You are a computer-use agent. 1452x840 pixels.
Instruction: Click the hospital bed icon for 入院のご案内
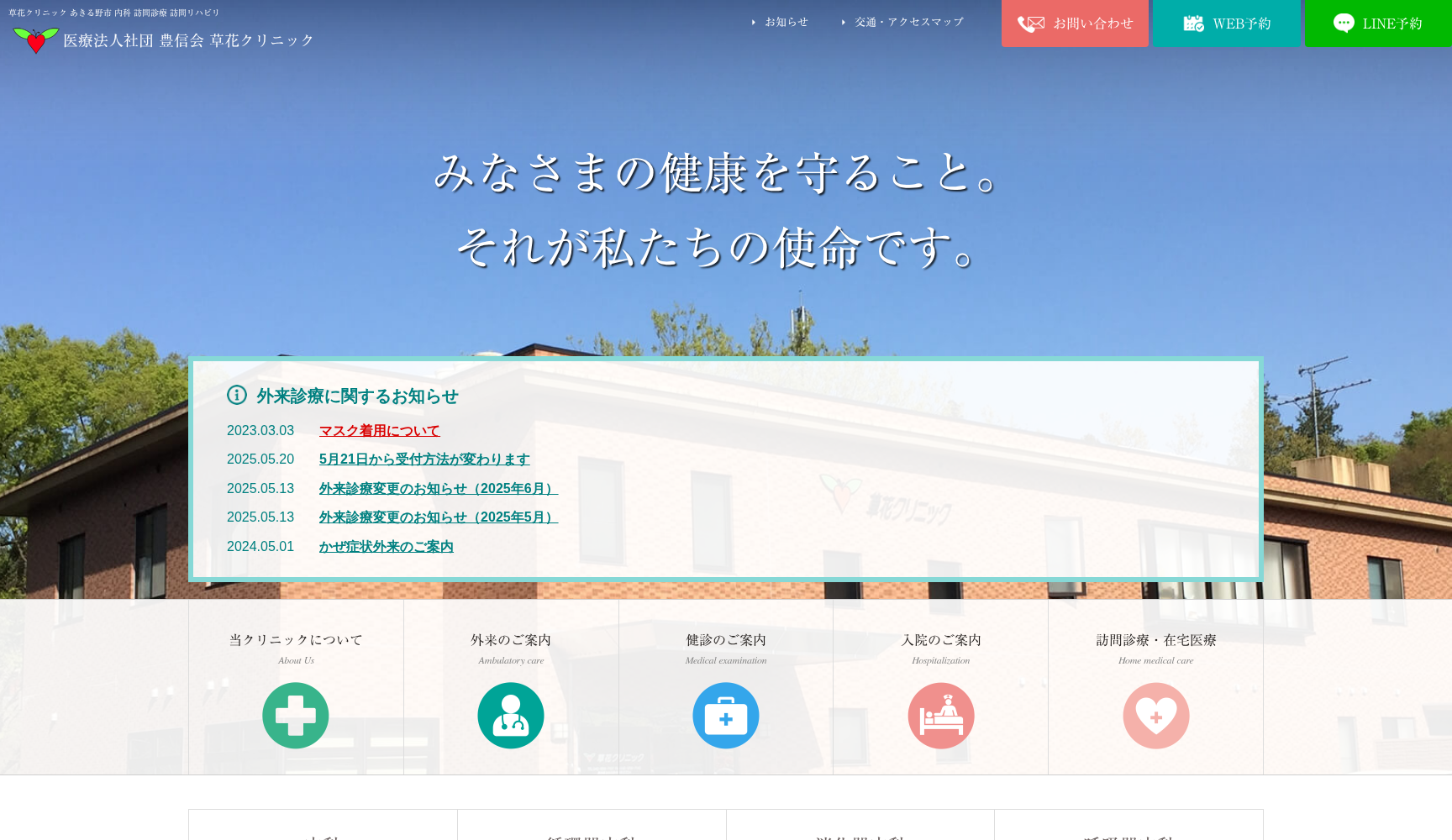[x=941, y=715]
